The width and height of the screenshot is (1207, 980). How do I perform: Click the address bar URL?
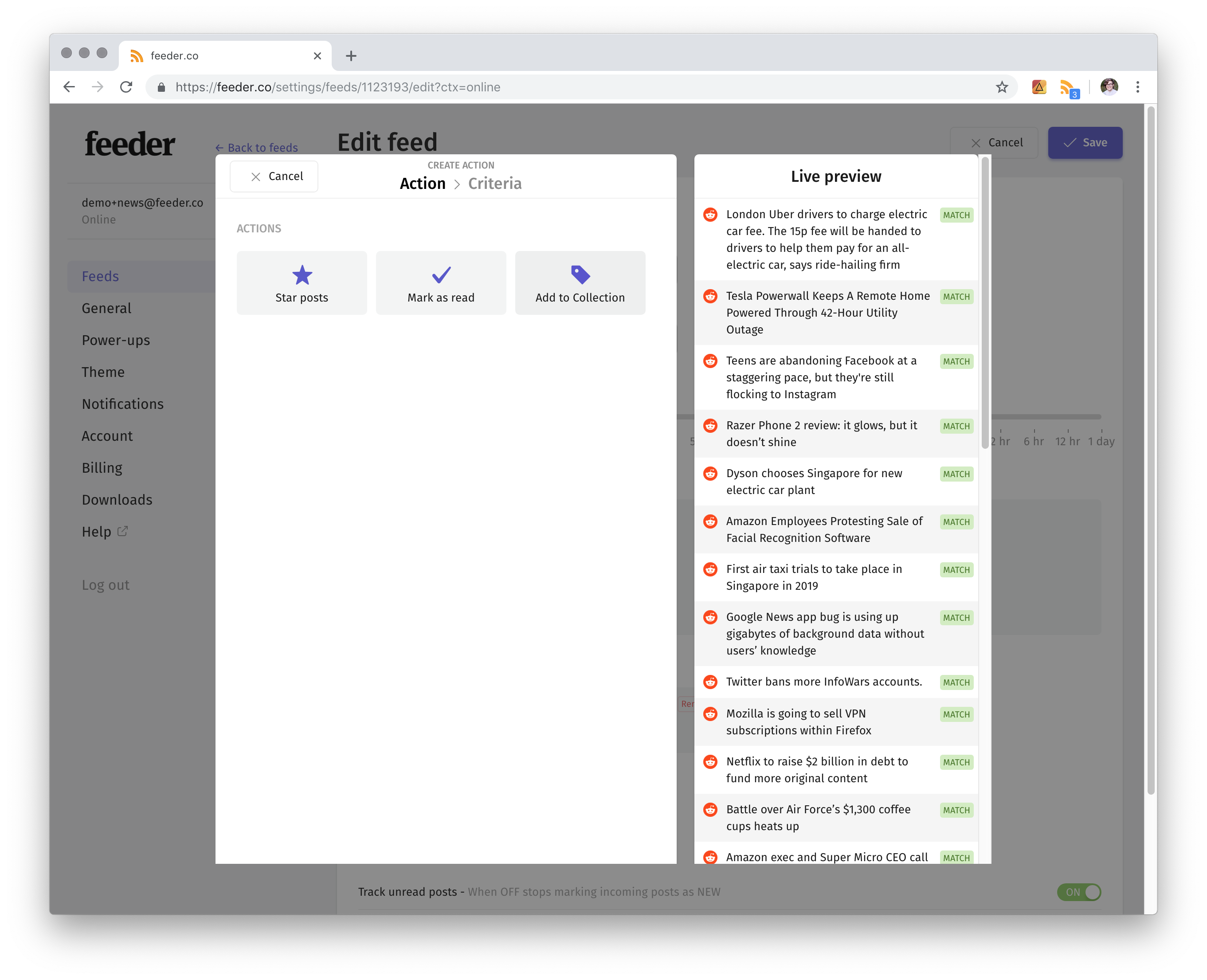[x=337, y=87]
